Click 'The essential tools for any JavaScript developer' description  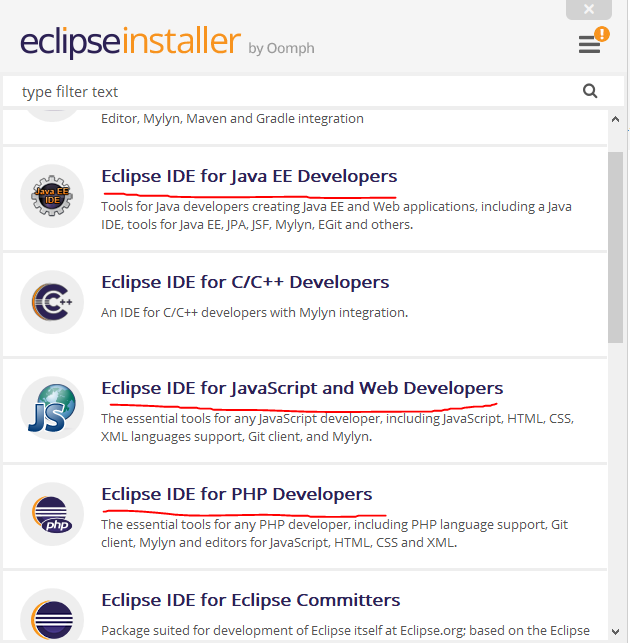[338, 427]
